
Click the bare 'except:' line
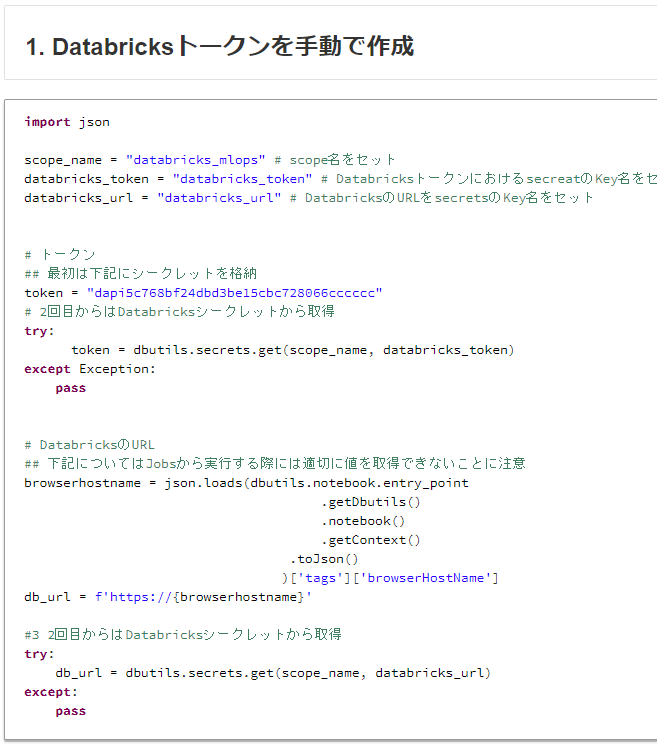click(51, 692)
